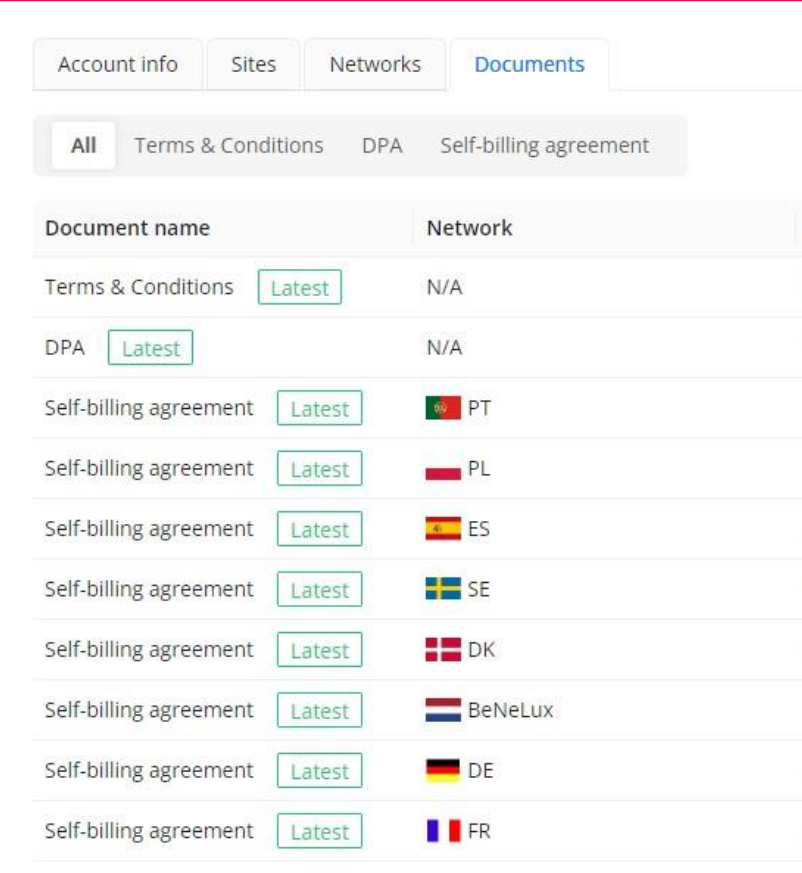Click the France flag icon

(x=442, y=831)
